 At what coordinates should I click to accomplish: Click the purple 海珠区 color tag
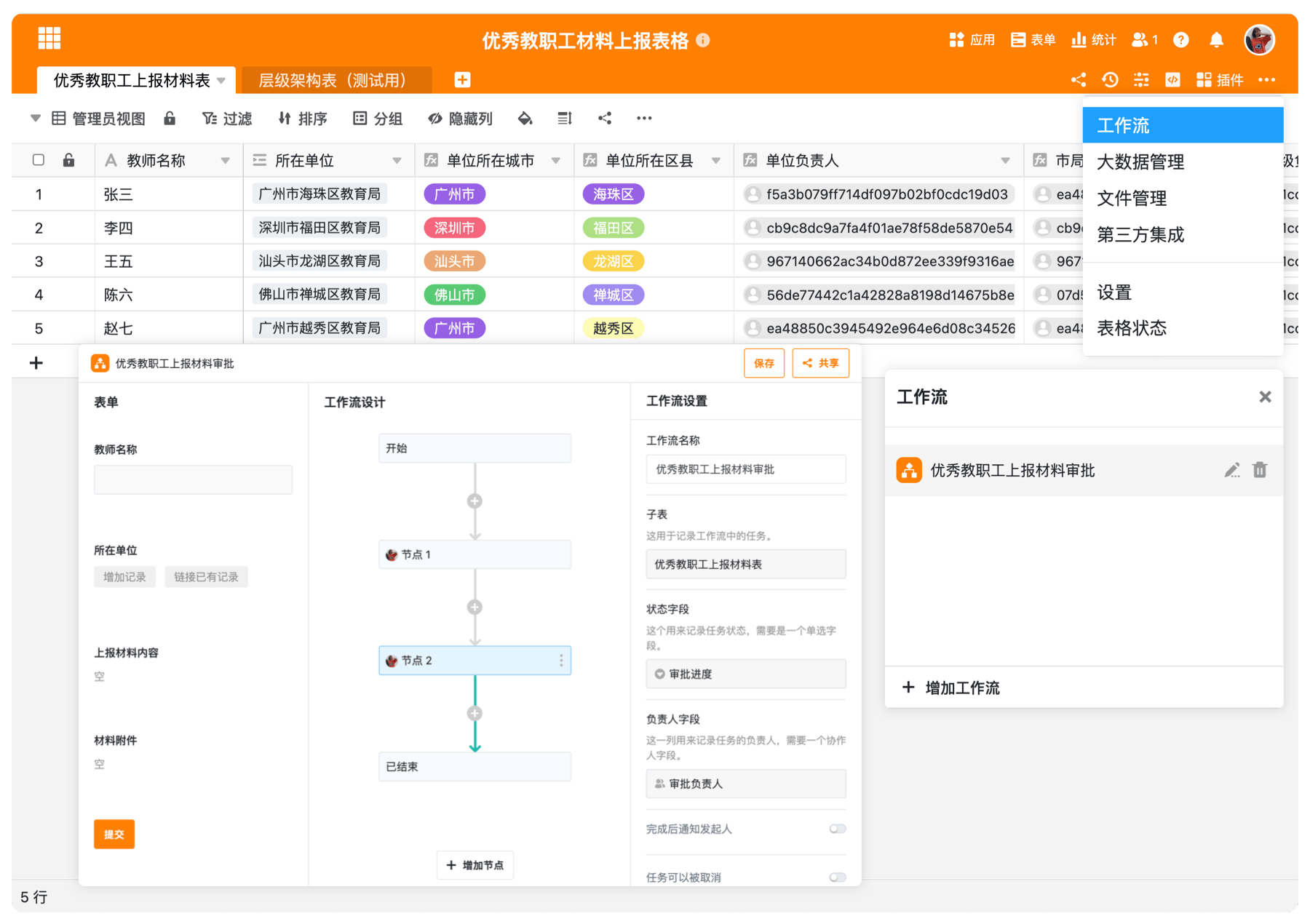[613, 194]
